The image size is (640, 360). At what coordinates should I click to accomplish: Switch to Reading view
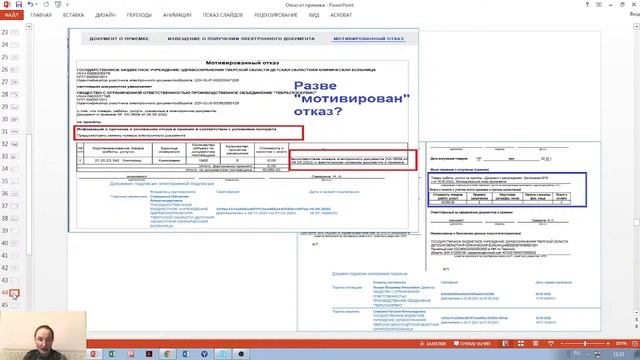pos(536,344)
